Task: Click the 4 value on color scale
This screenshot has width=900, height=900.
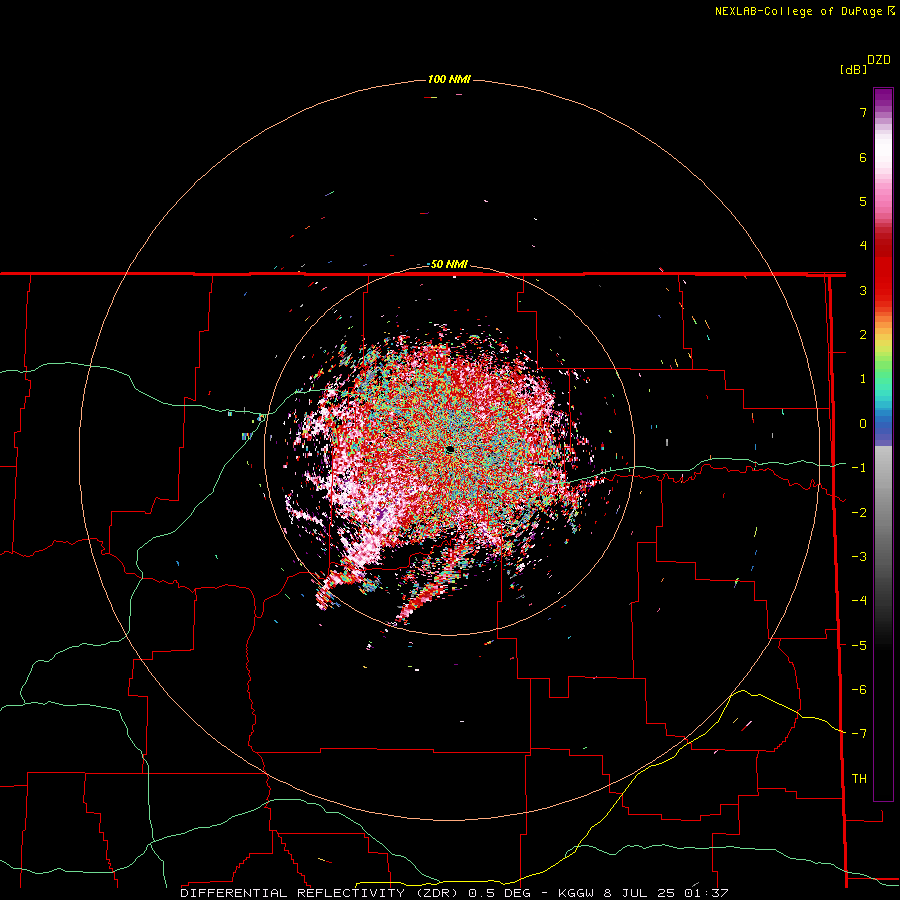Action: click(x=863, y=246)
